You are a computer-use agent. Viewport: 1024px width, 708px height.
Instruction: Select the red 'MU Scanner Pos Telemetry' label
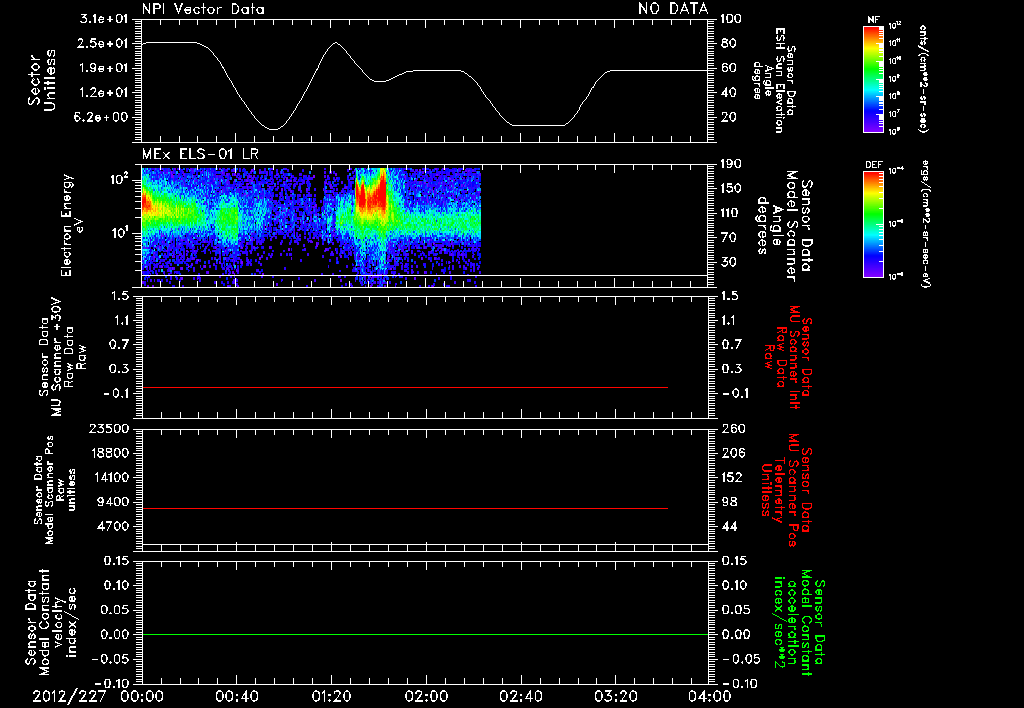pos(787,490)
